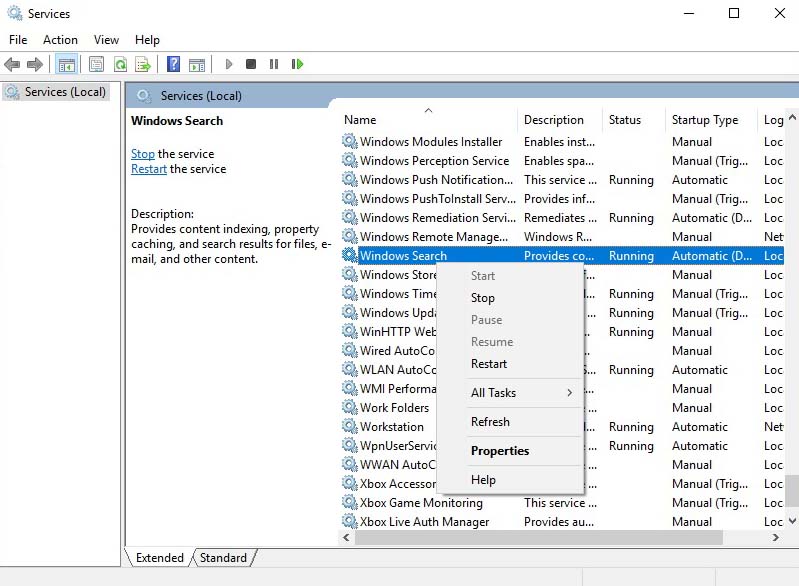Click the vertical scrollbar up arrow
Viewport: 799px width, 586px height.
pos(792,117)
